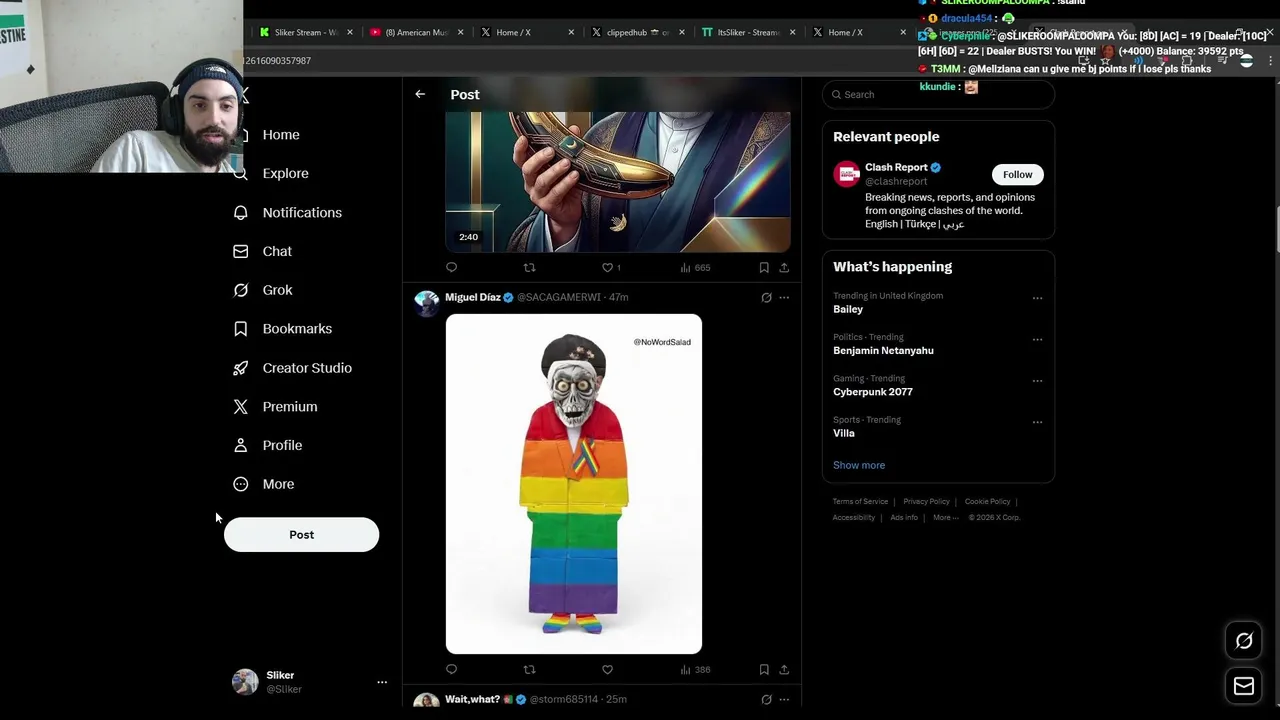Open account options next to Sliker
The width and height of the screenshot is (1280, 720).
(x=382, y=682)
